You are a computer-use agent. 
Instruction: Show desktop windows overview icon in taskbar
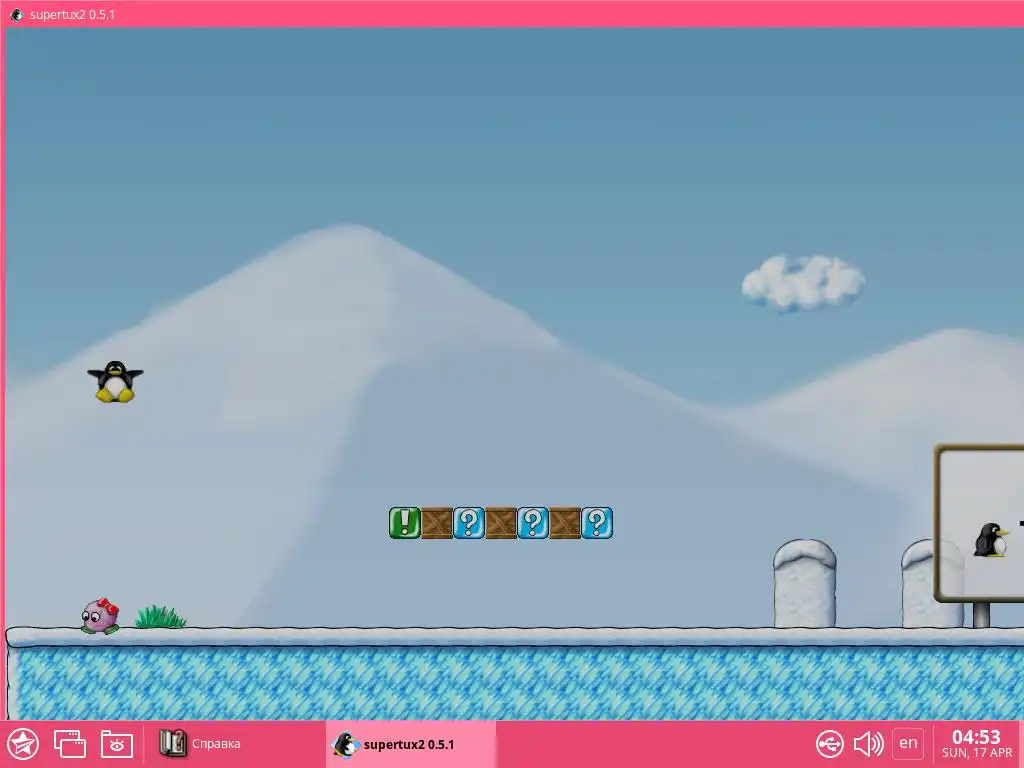70,744
